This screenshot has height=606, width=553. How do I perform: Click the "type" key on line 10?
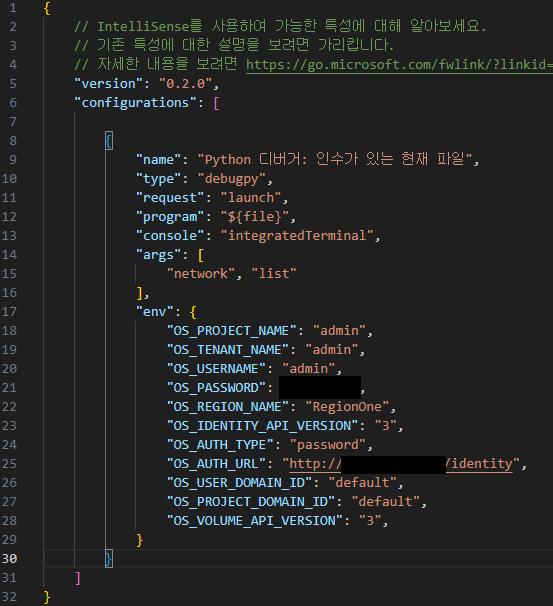158,179
